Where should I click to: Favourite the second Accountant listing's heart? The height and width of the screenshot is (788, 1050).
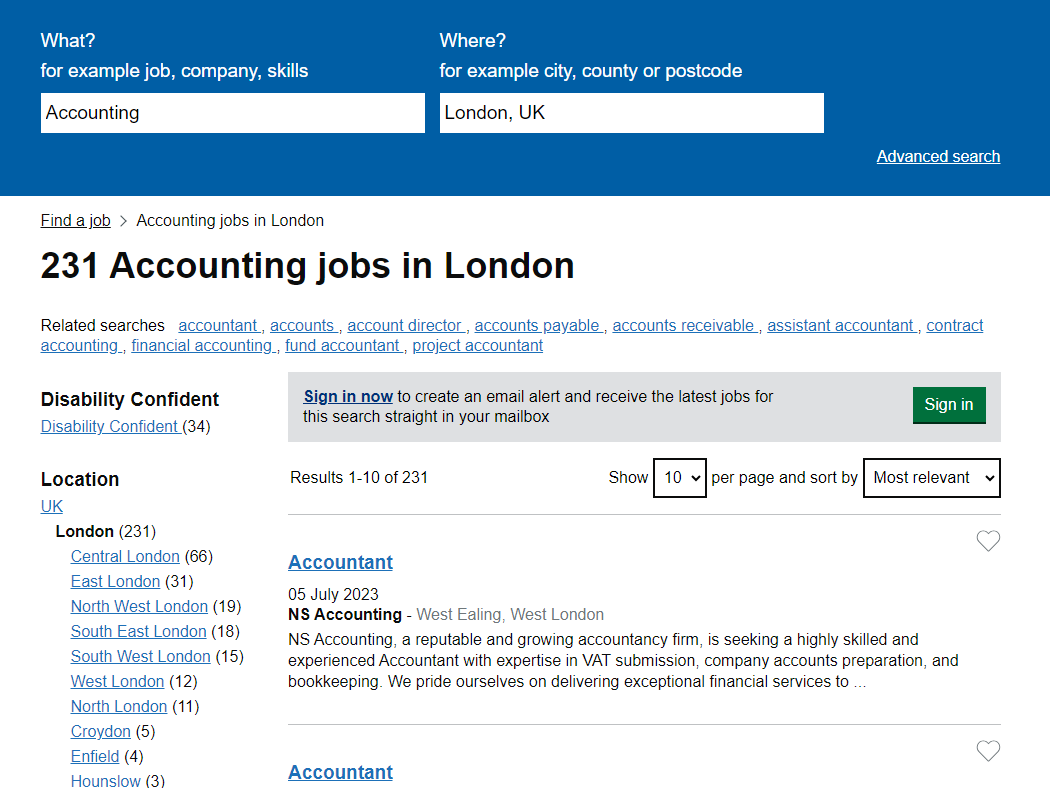(988, 751)
